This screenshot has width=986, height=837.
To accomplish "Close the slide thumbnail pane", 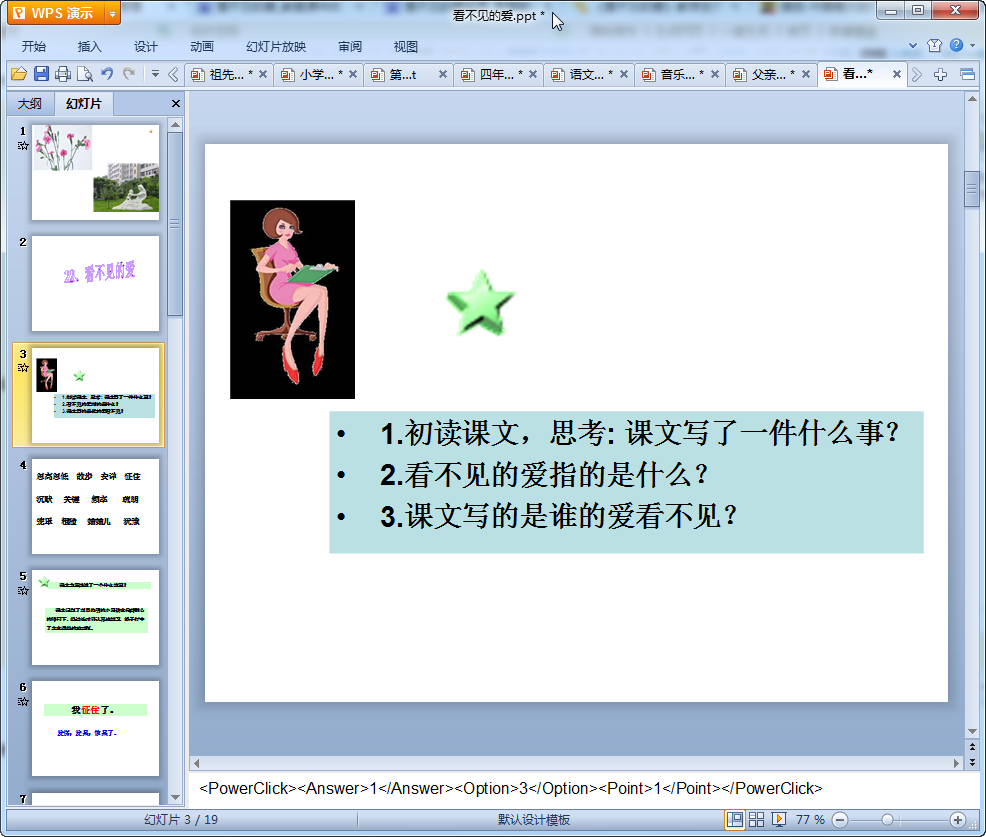I will pos(175,104).
